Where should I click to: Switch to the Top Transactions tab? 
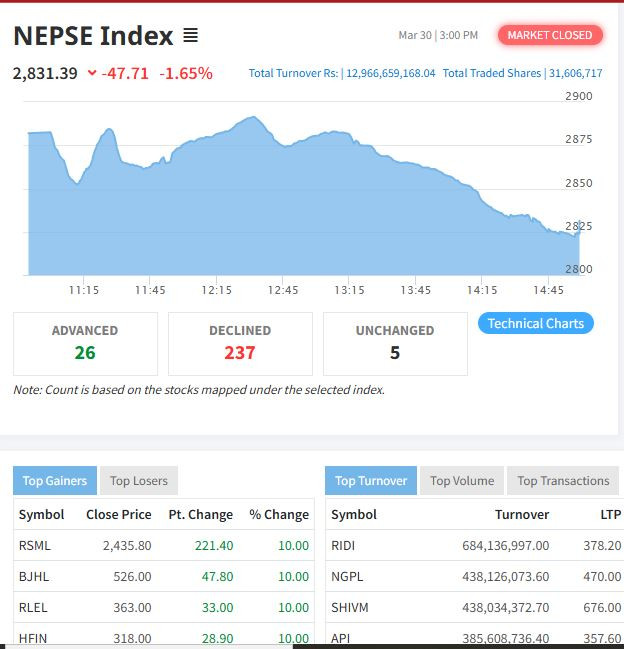pos(563,481)
